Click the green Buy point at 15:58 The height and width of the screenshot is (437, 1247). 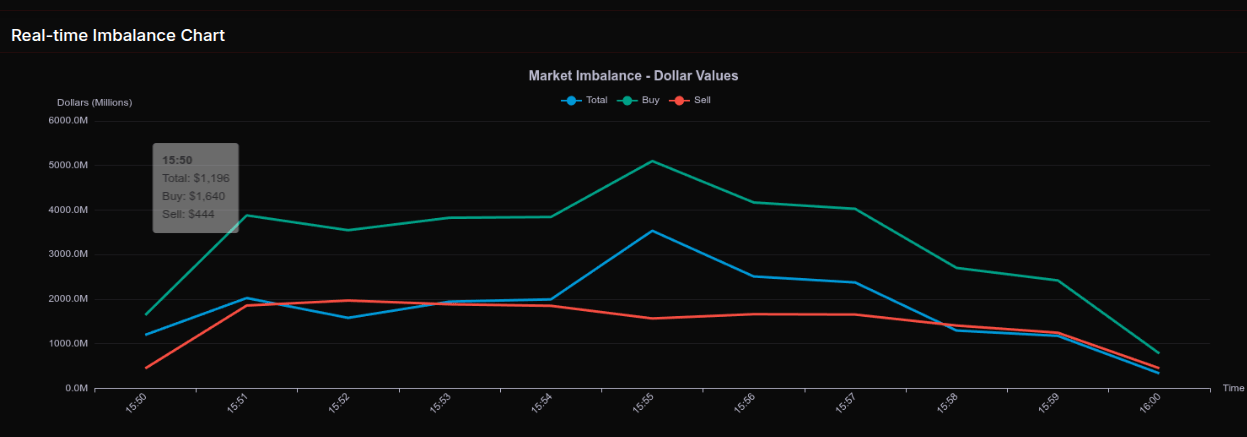pyautogui.click(x=956, y=268)
